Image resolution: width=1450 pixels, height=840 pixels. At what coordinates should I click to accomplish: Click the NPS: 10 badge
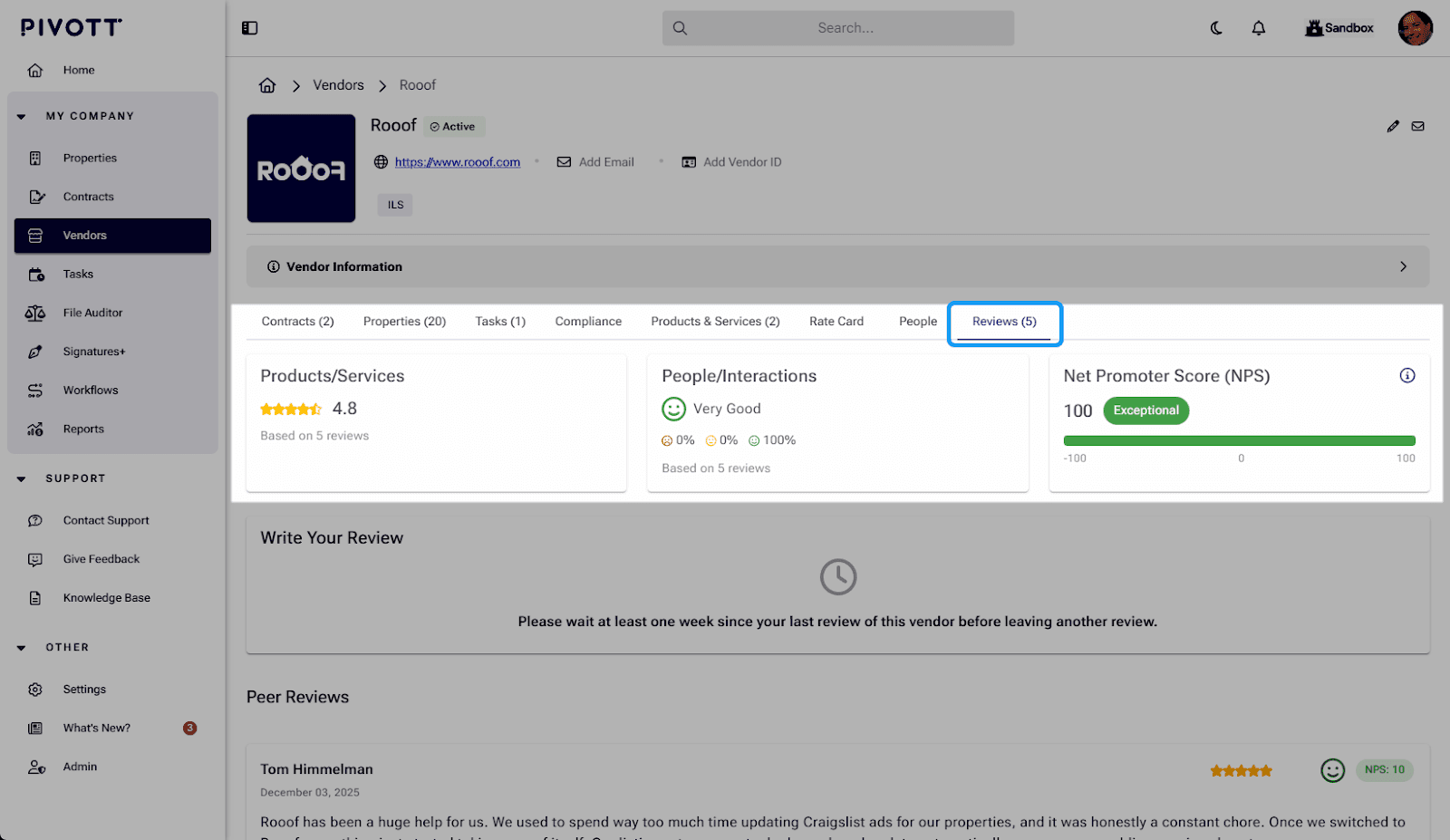coord(1384,770)
